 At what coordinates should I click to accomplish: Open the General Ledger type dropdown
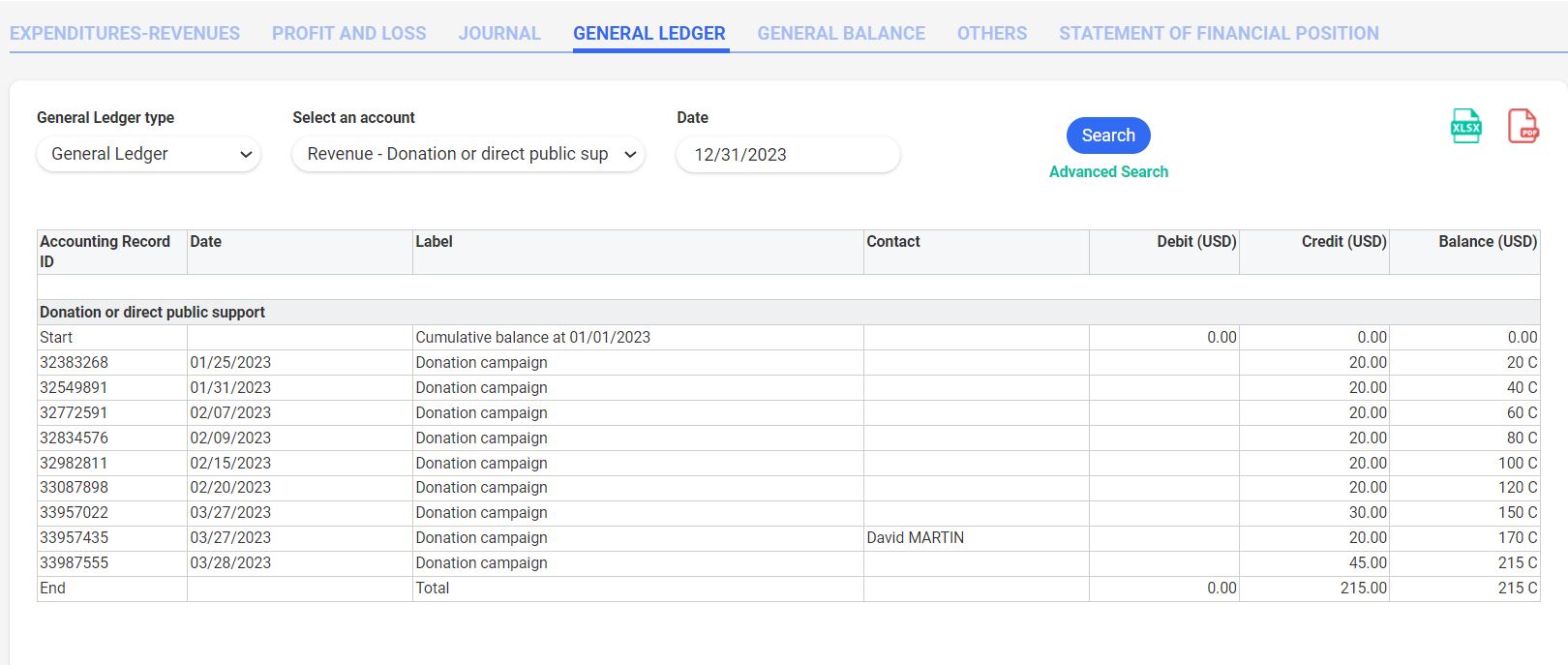148,154
